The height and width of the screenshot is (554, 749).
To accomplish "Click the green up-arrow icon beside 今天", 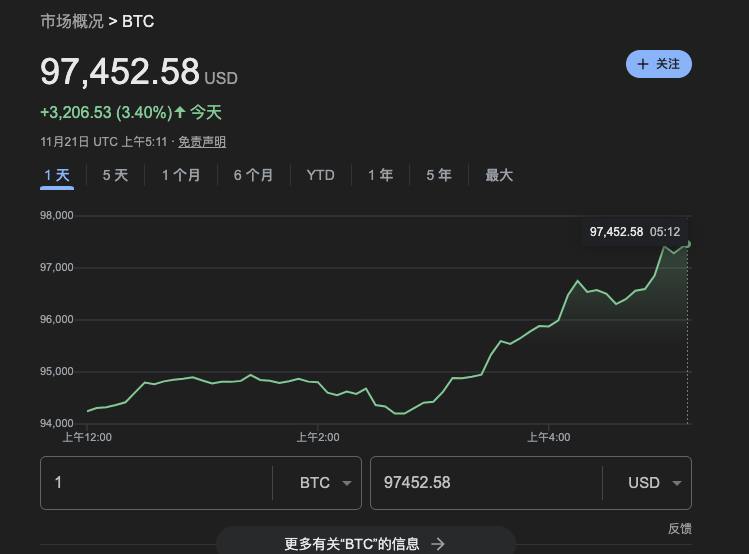I will tap(180, 113).
